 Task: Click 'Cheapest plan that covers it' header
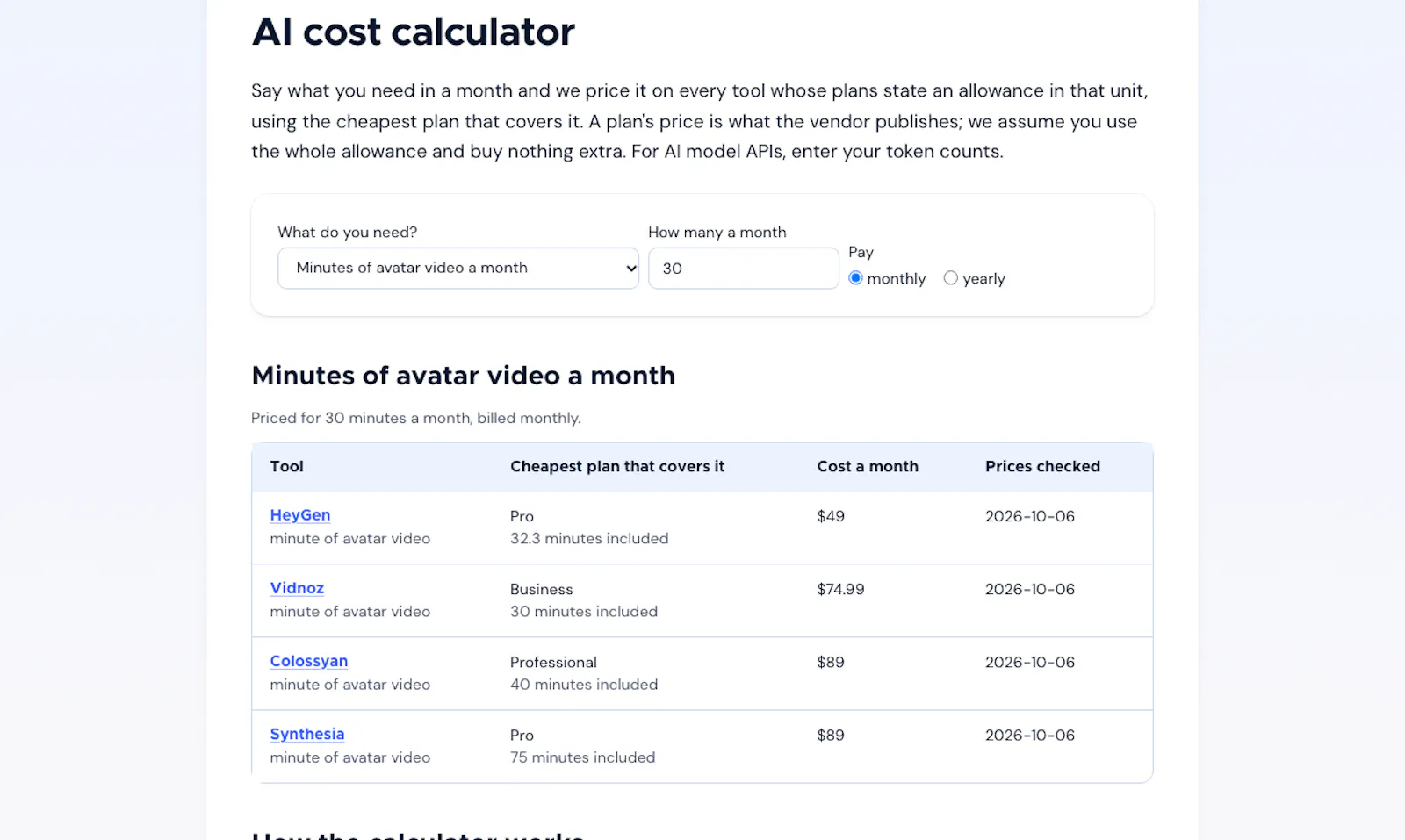click(617, 466)
